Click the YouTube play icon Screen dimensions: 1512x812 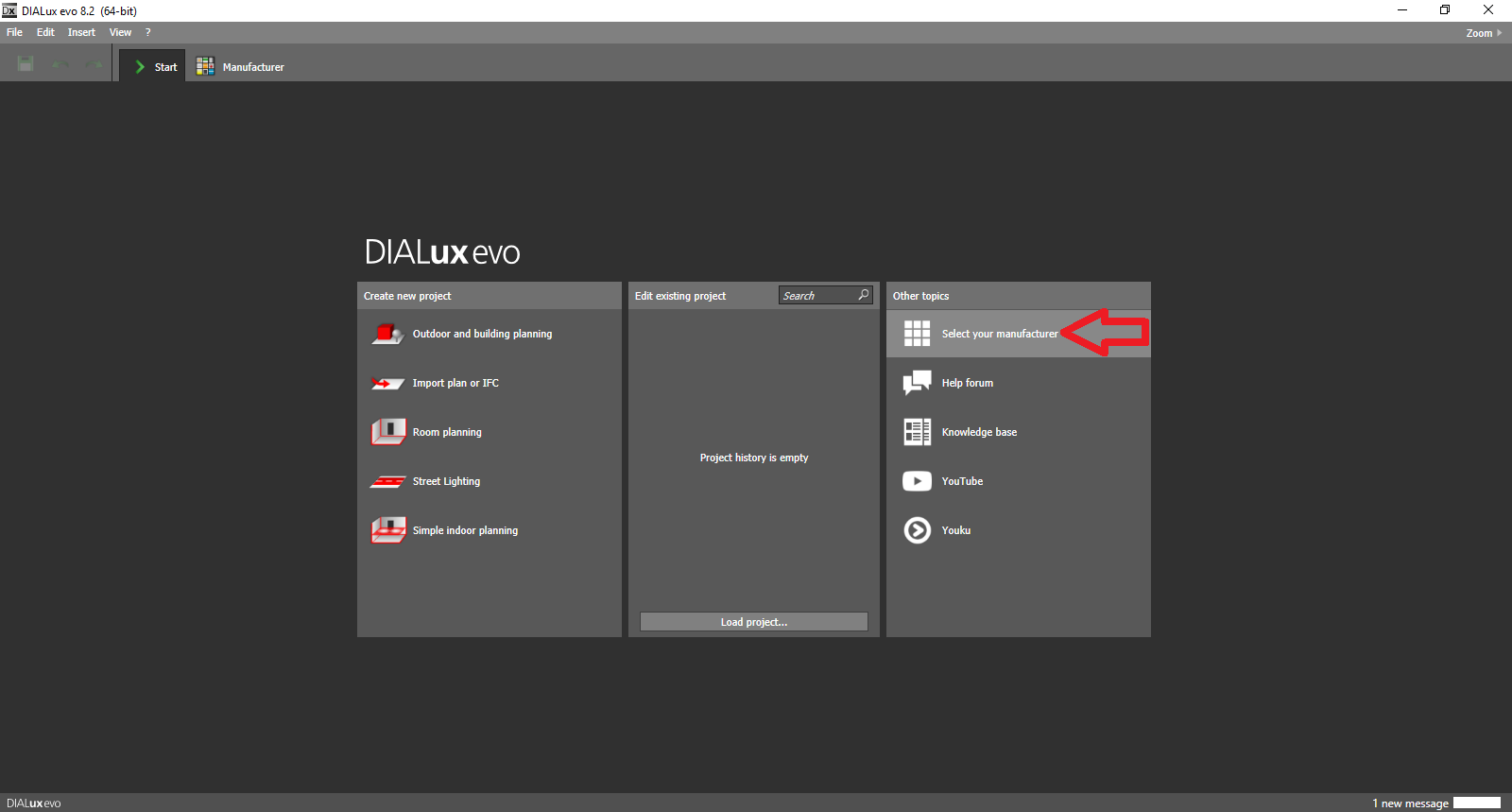point(917,481)
